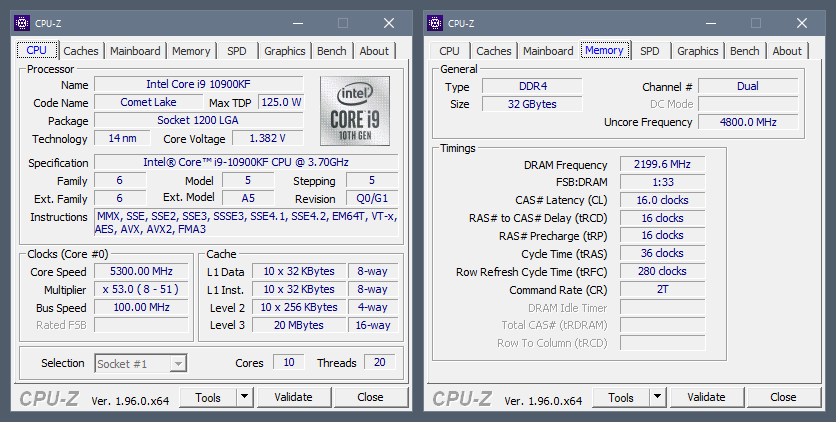This screenshot has width=836, height=422.
Task: Click tRFC value 280 clocks
Action: pyautogui.click(x=663, y=271)
